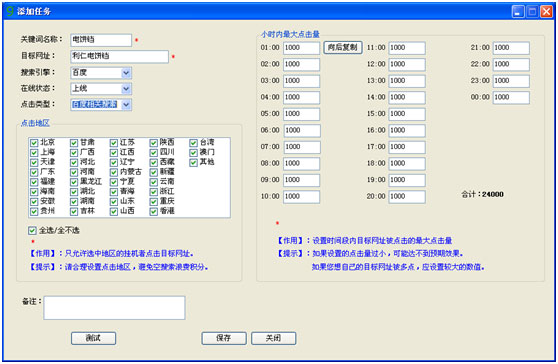Click the 关键词名称 input field

[x=101, y=40]
